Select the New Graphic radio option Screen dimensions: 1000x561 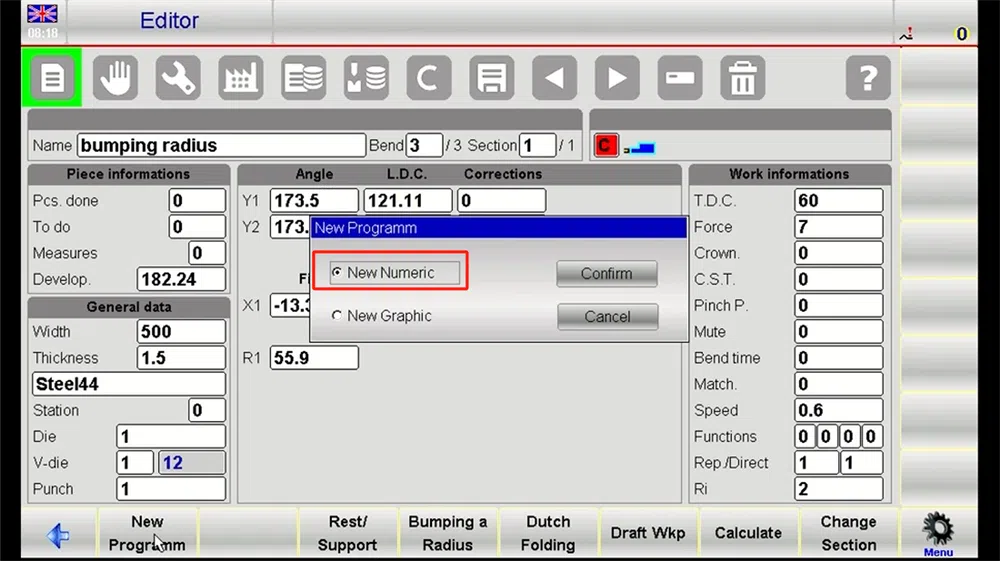(x=337, y=316)
